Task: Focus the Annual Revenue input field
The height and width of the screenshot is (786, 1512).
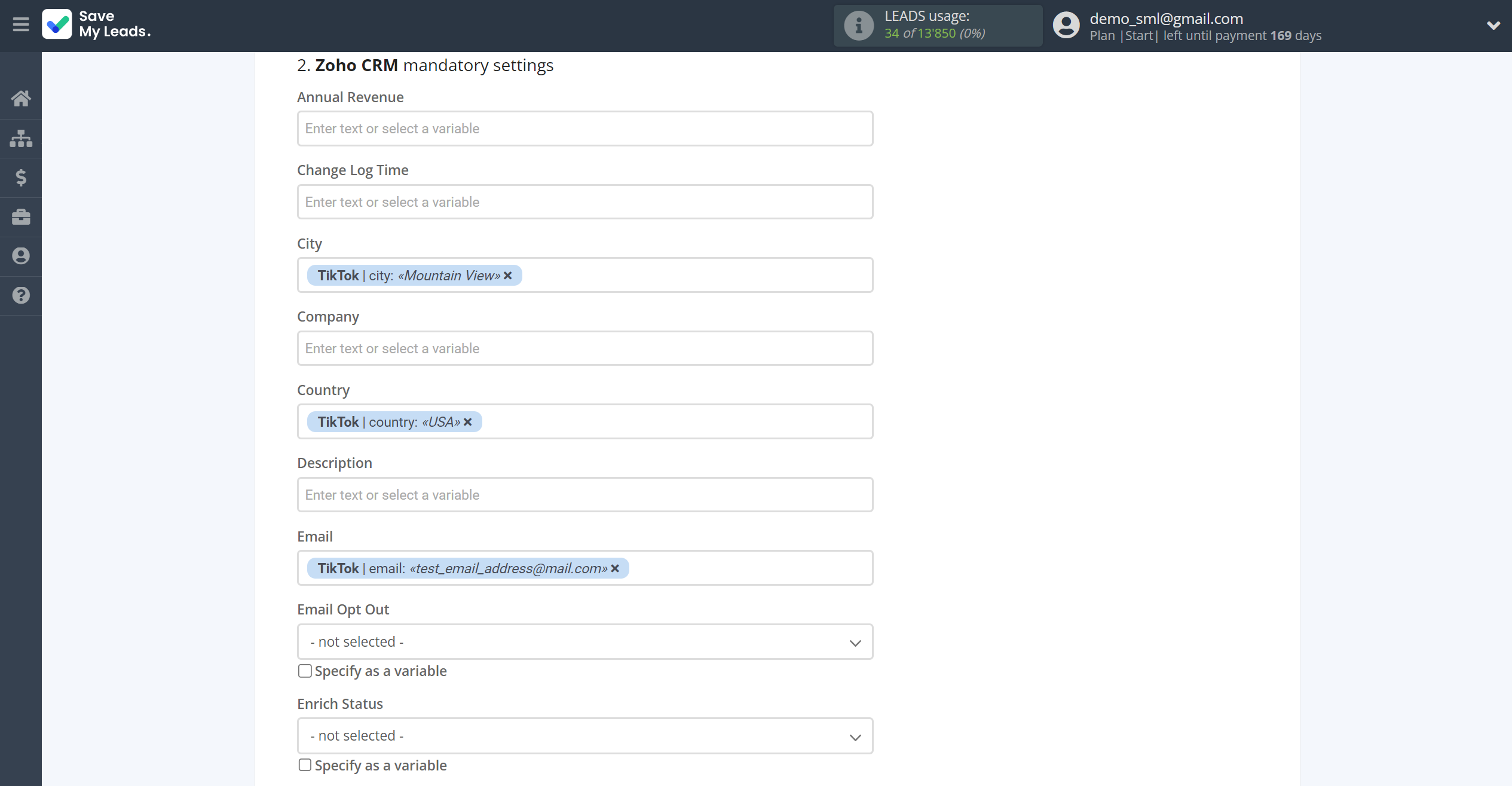Action: pos(585,129)
